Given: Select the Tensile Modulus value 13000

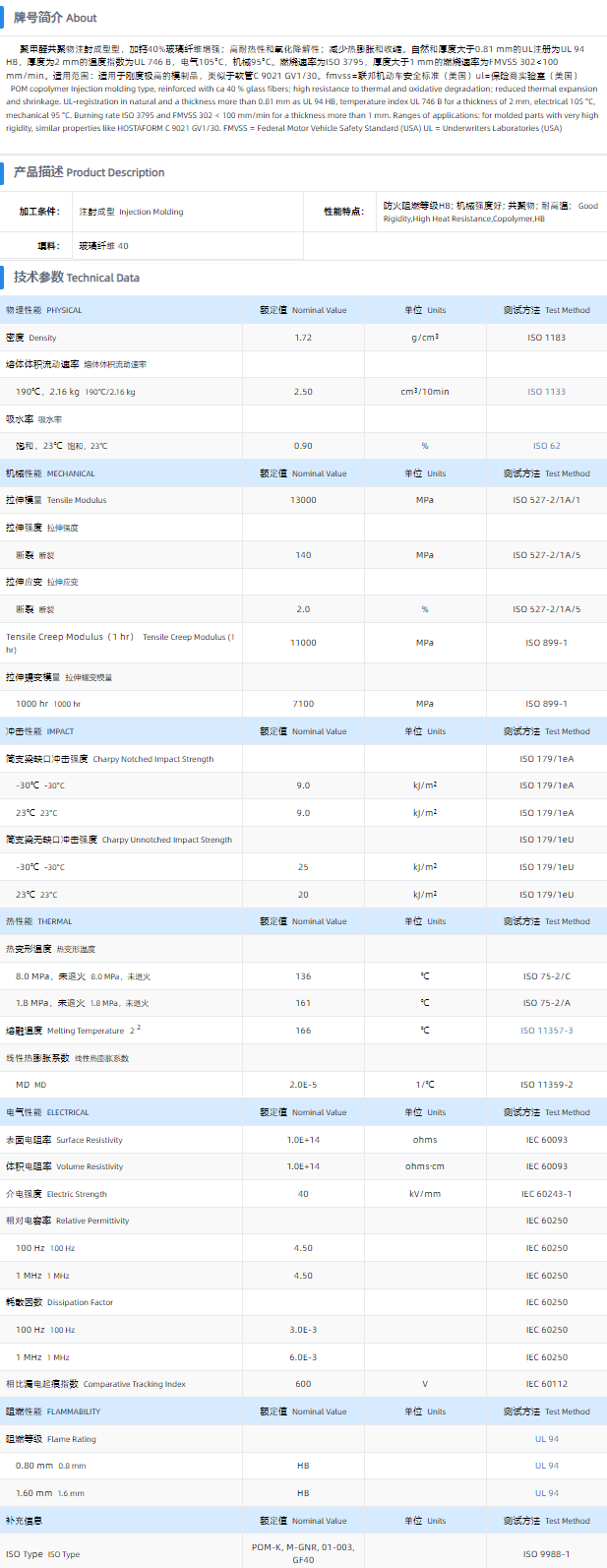Looking at the screenshot, I should pyautogui.click(x=303, y=500).
